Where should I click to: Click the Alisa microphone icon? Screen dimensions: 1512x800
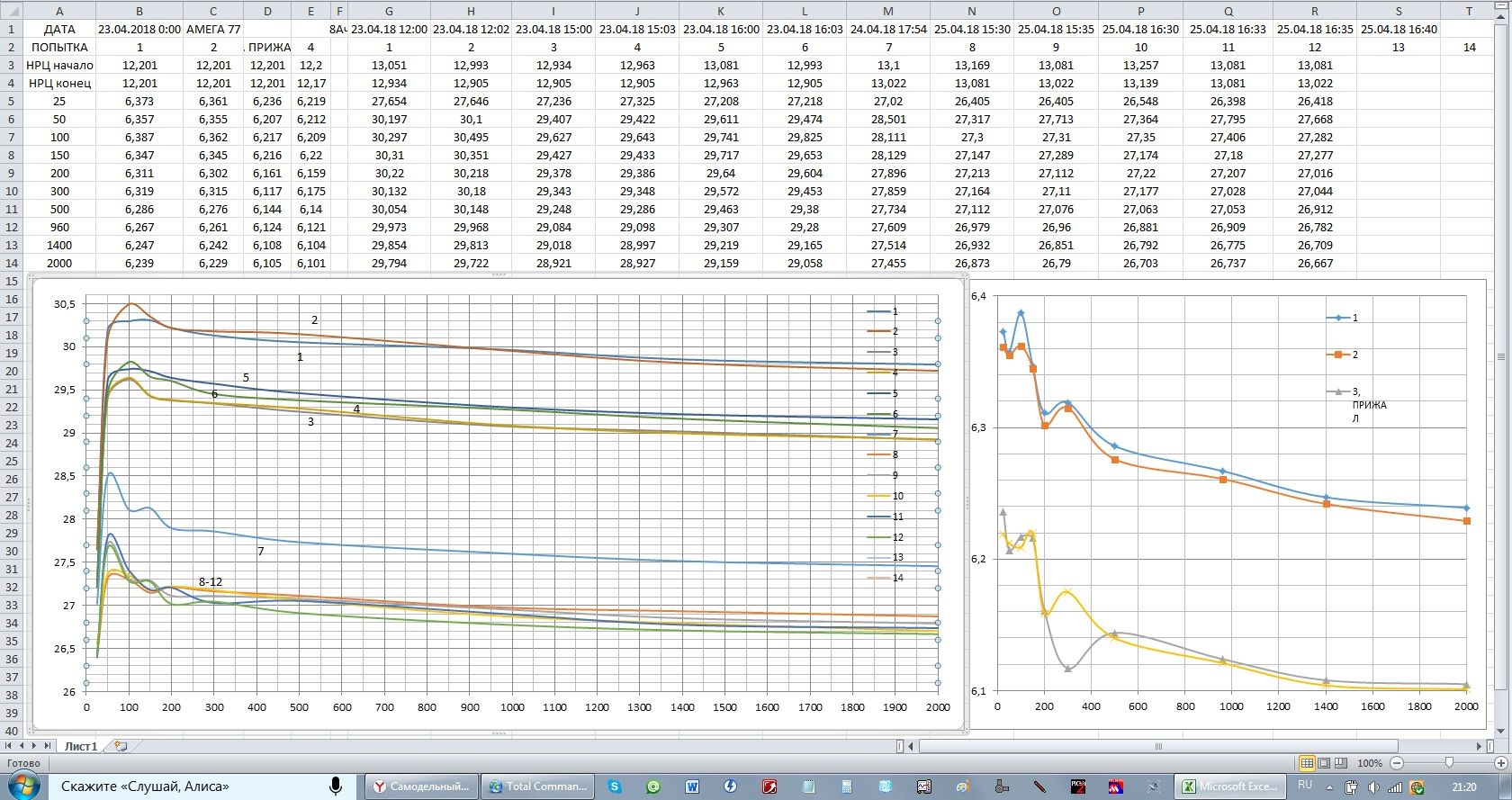click(336, 786)
